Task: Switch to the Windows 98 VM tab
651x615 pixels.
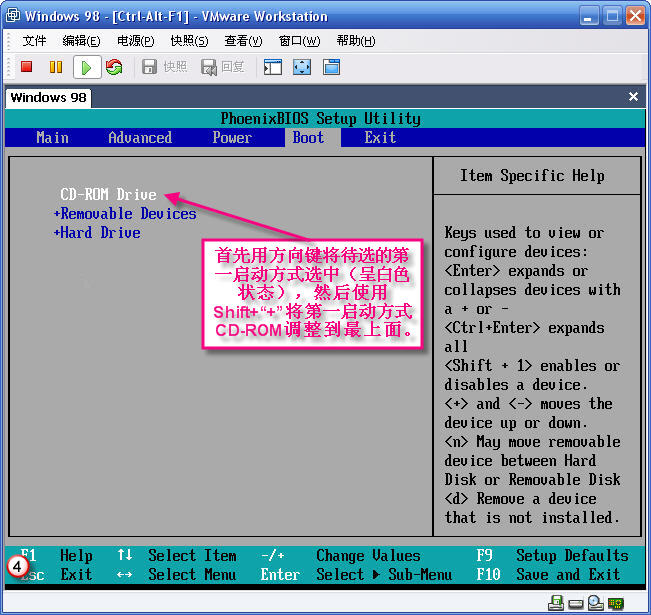Action: point(48,97)
